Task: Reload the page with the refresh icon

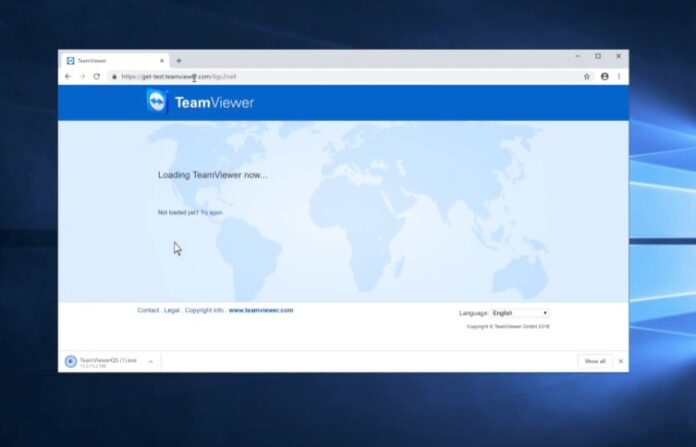Action: coord(96,76)
